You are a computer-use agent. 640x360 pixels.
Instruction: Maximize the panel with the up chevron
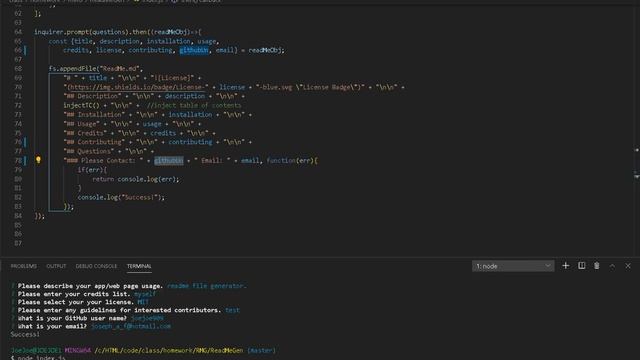(612, 266)
